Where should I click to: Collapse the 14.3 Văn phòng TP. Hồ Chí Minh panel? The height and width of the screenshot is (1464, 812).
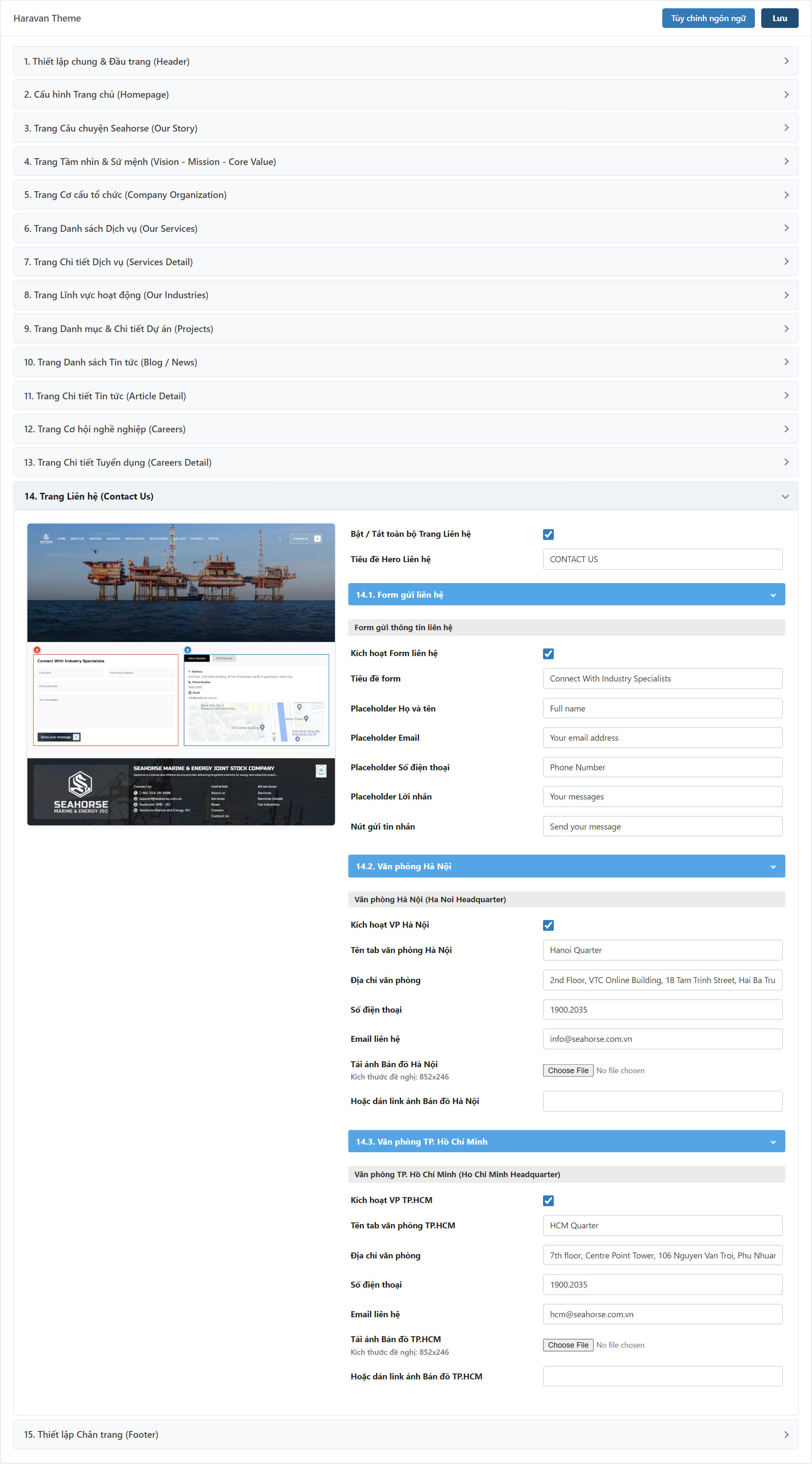(x=567, y=1141)
